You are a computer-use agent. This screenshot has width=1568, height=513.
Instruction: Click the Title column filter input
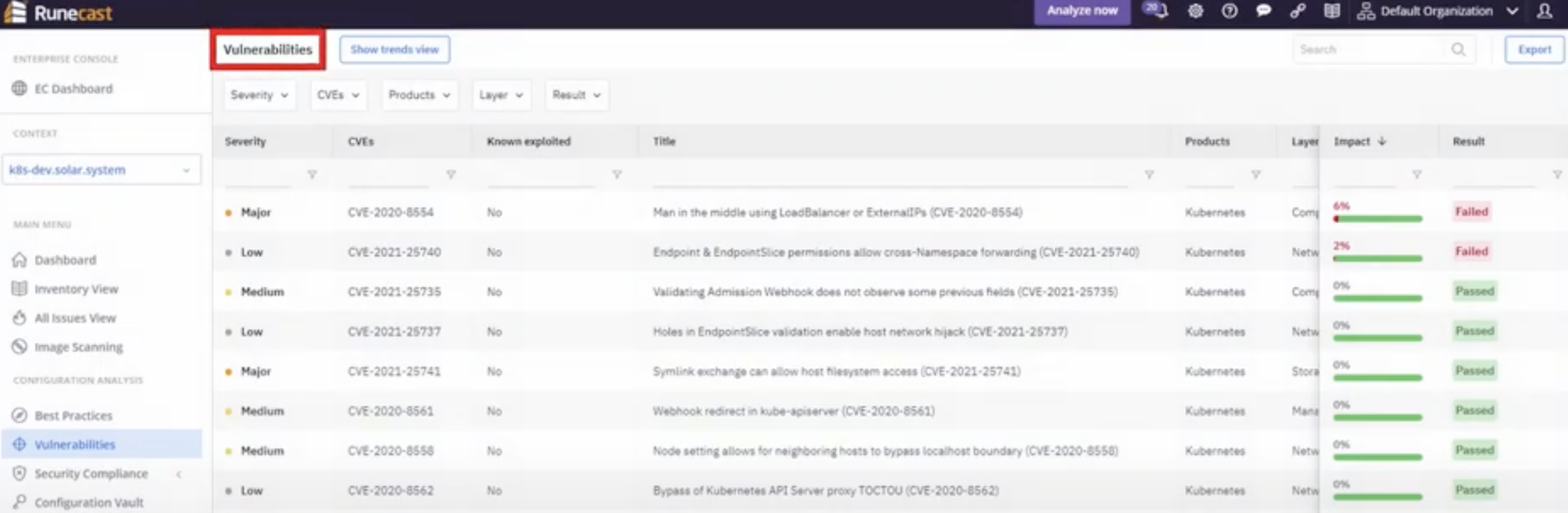(x=891, y=175)
